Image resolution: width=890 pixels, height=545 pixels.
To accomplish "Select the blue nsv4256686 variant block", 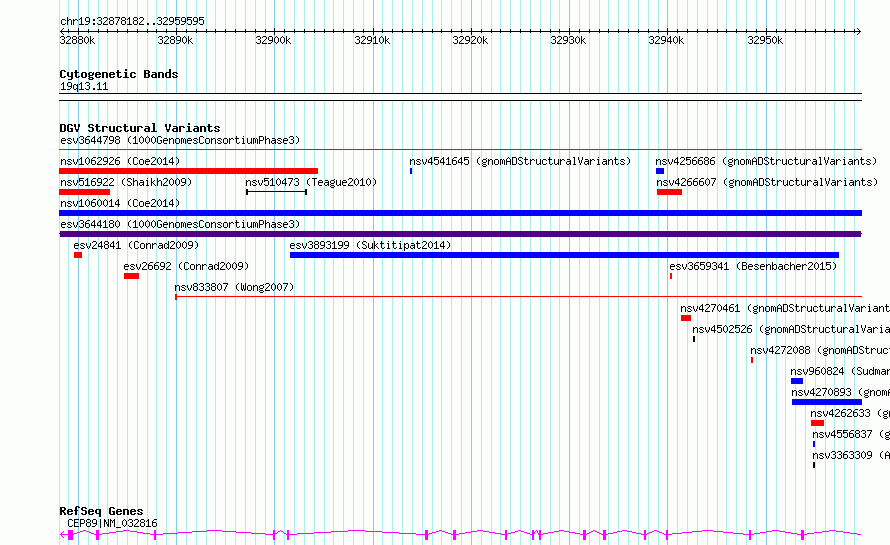I will click(660, 171).
